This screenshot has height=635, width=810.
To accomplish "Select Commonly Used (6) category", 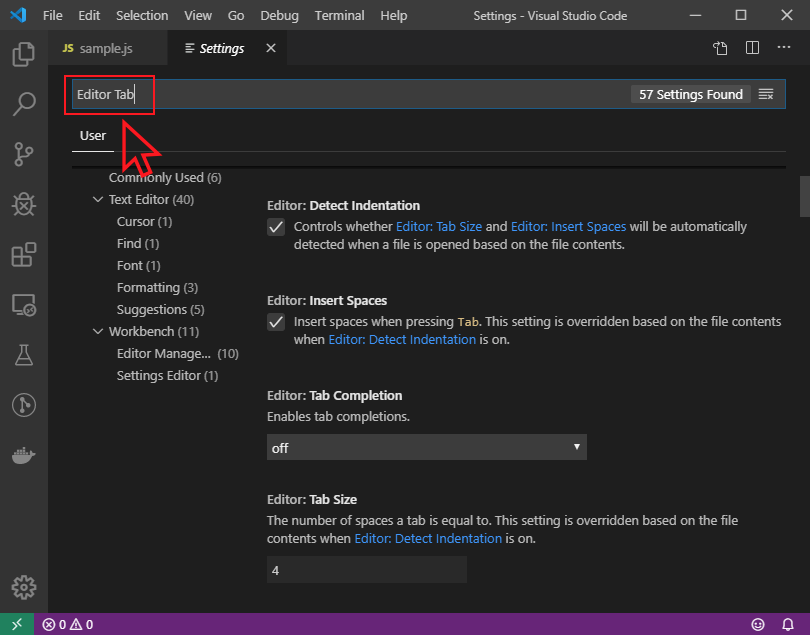I will click(x=165, y=178).
